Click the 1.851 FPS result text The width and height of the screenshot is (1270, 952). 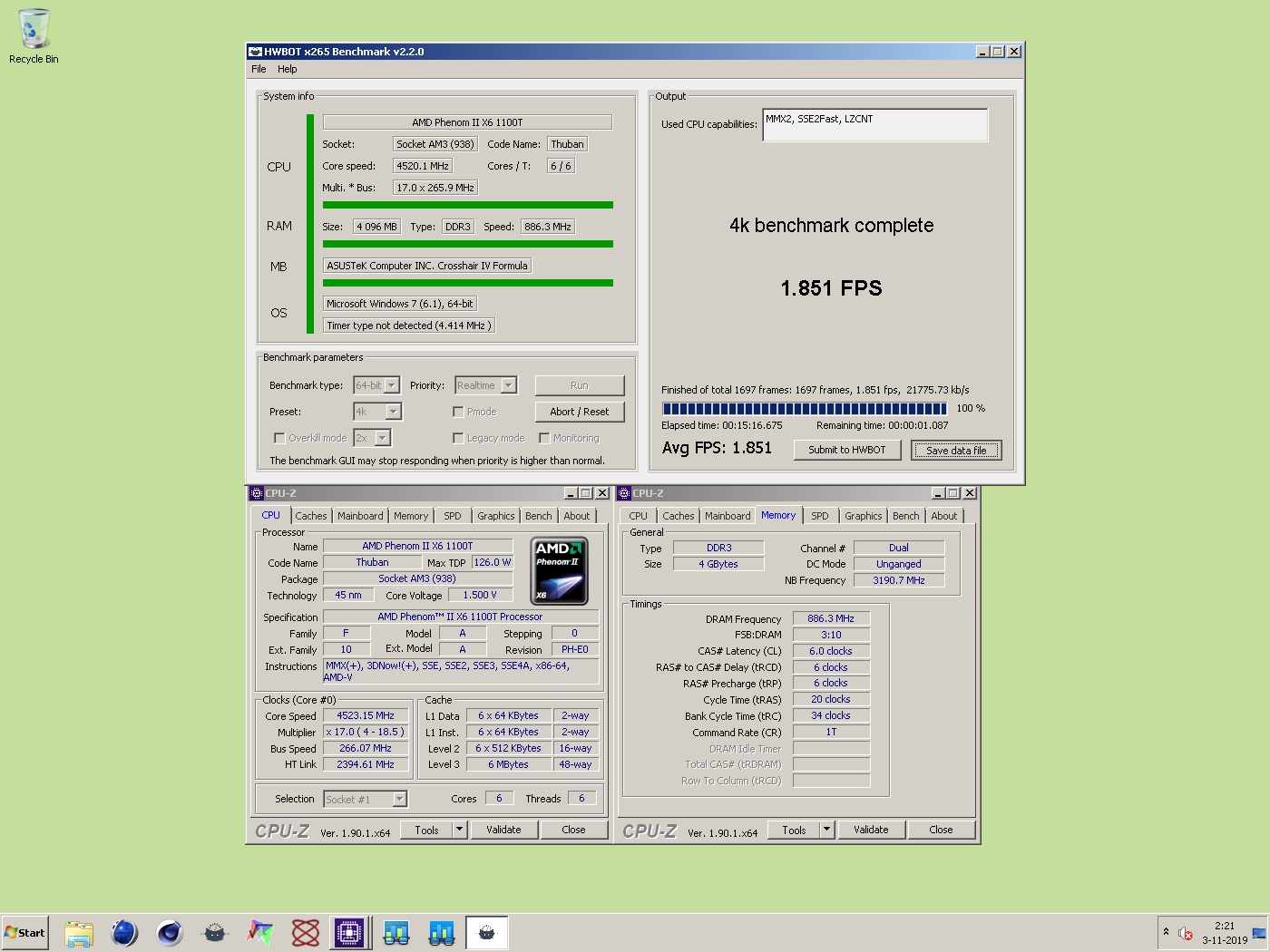(x=831, y=288)
